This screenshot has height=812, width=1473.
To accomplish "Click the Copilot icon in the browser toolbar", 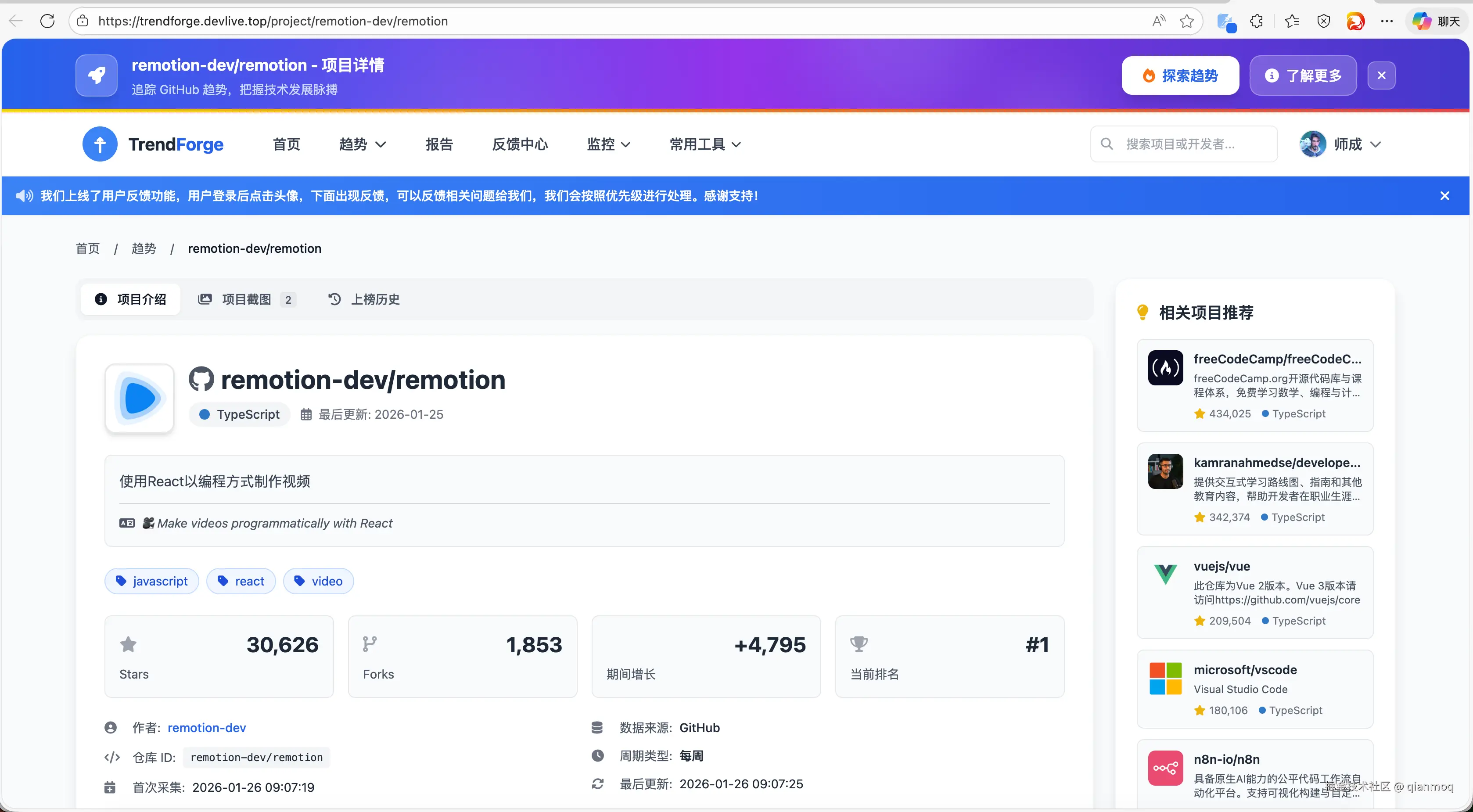I will pos(1422,21).
